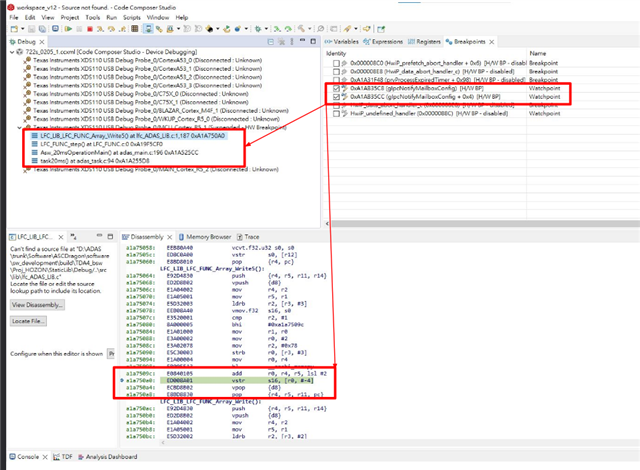Click the View Disassembly... button
640x470 pixels.
point(37,305)
